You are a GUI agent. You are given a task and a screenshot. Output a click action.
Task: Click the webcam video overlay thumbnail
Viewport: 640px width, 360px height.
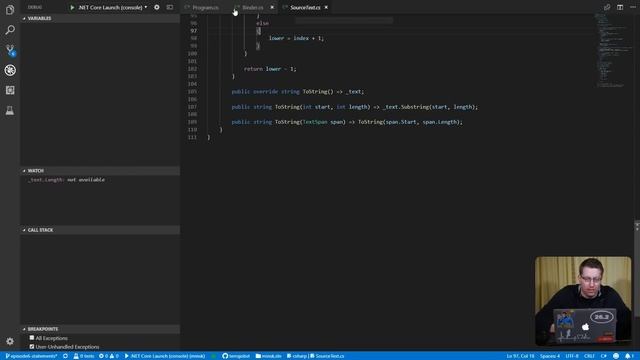(x=583, y=301)
